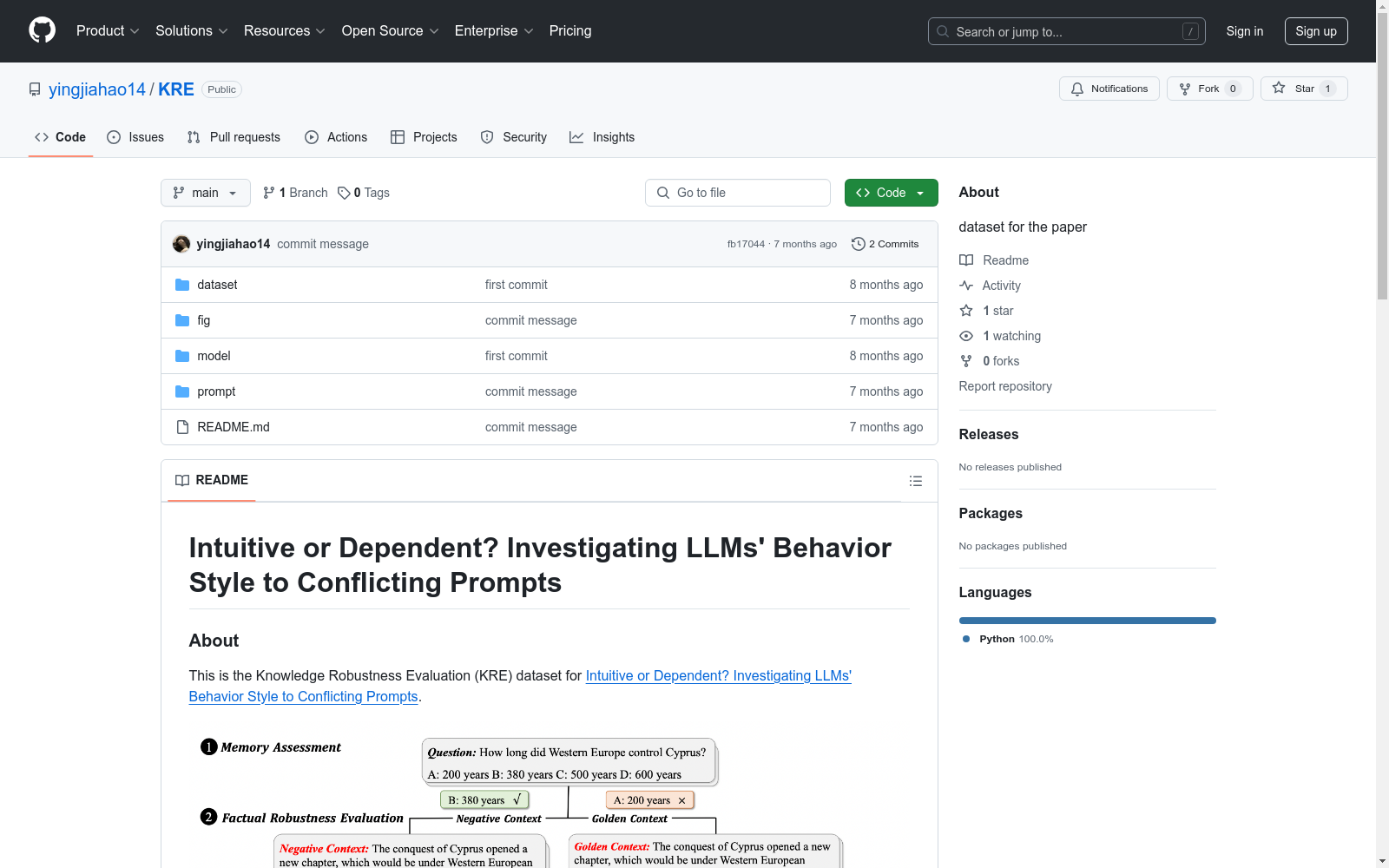Click the search magnifier in top bar
The width and height of the screenshot is (1389, 868).
(943, 31)
